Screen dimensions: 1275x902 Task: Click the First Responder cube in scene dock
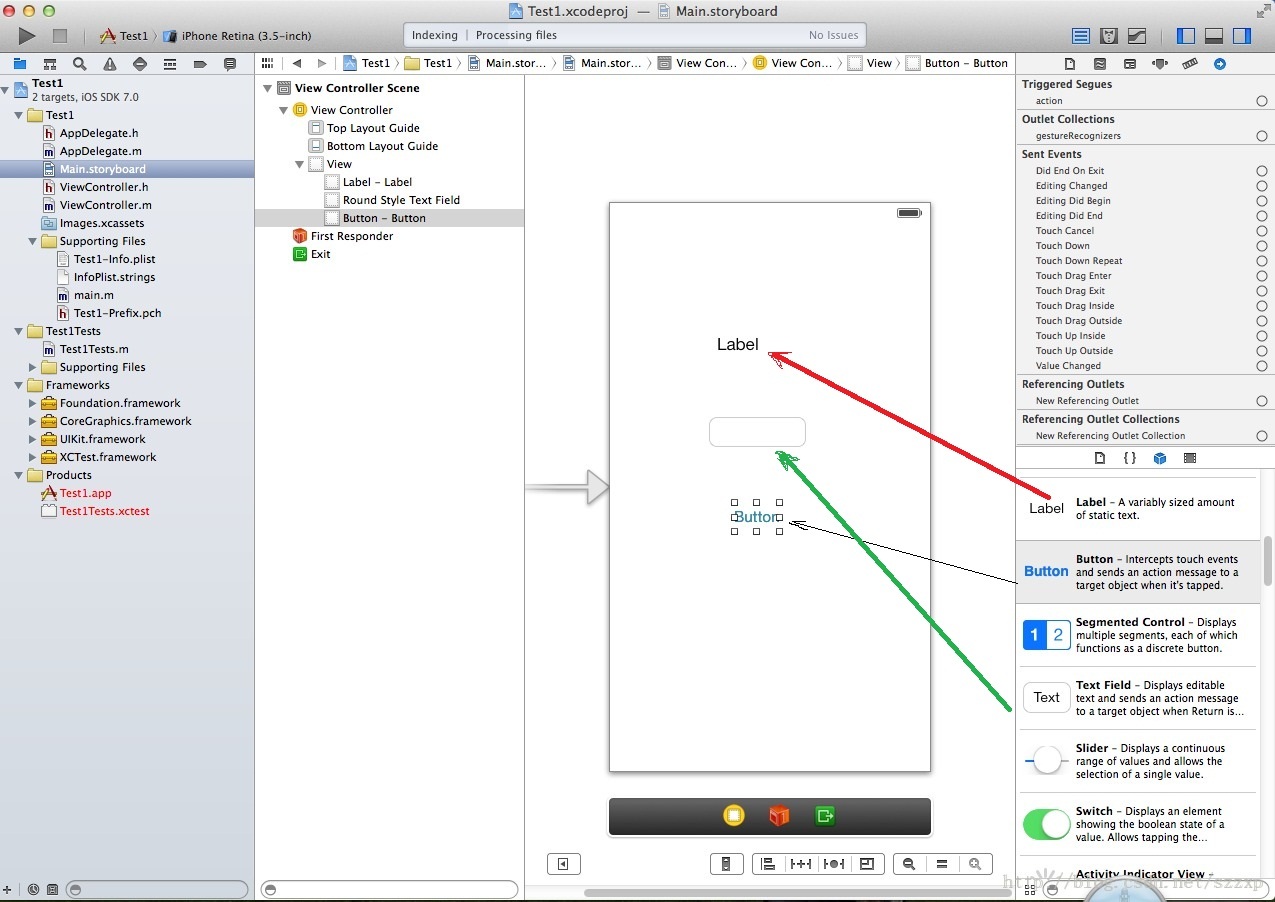pos(779,816)
